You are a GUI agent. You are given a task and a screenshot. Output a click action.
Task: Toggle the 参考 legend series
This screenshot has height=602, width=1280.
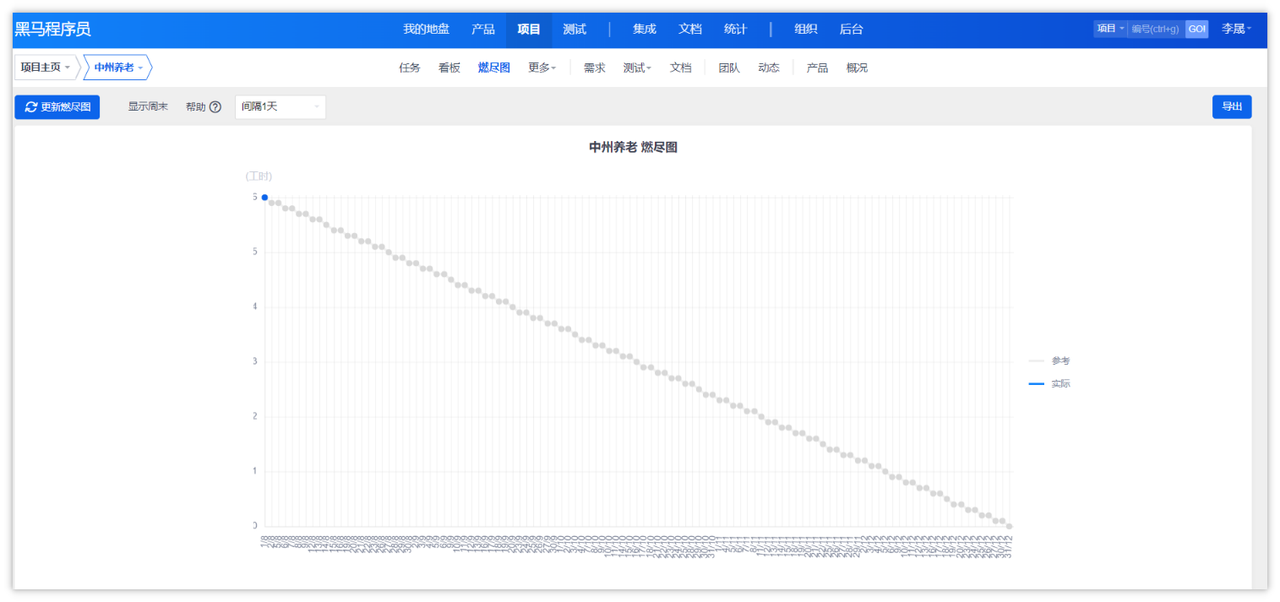click(x=1049, y=361)
